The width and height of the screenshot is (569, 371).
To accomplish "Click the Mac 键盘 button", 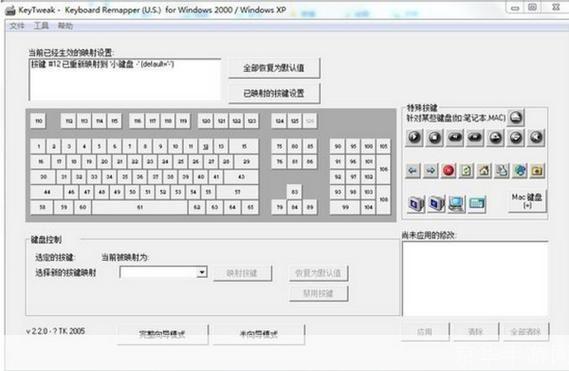I will click(x=527, y=201).
